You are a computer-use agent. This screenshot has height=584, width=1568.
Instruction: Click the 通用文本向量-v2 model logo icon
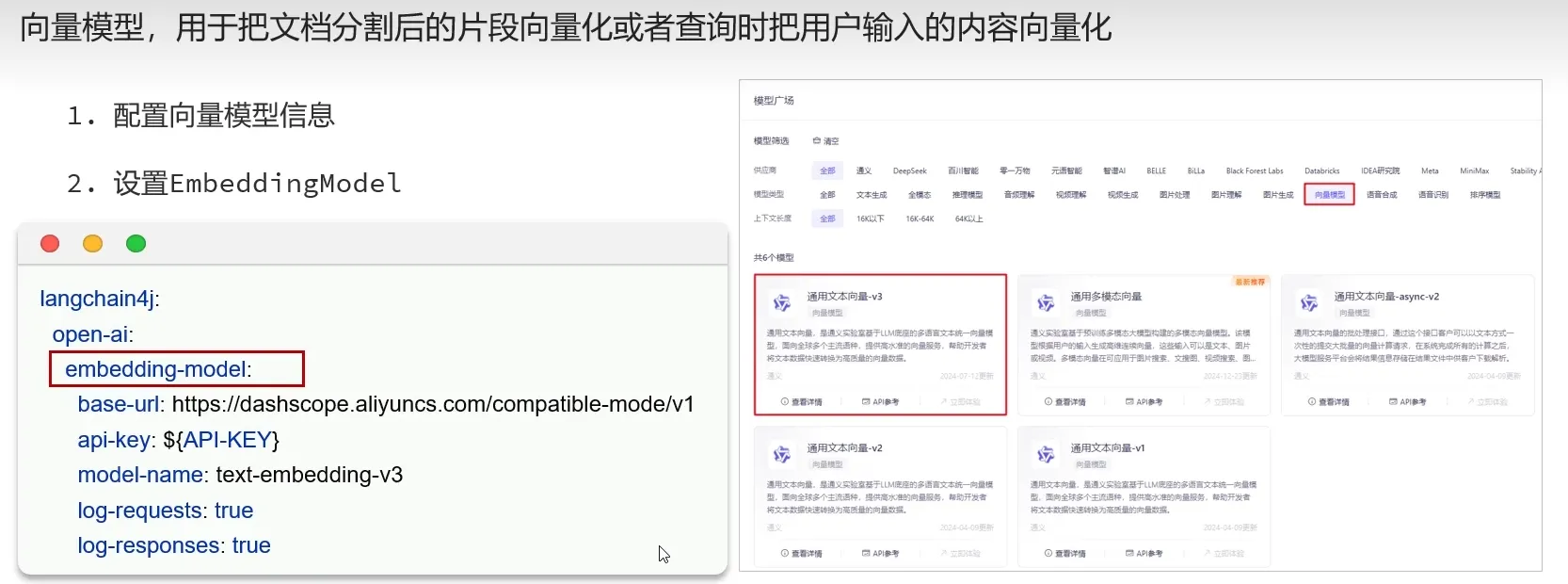[781, 454]
